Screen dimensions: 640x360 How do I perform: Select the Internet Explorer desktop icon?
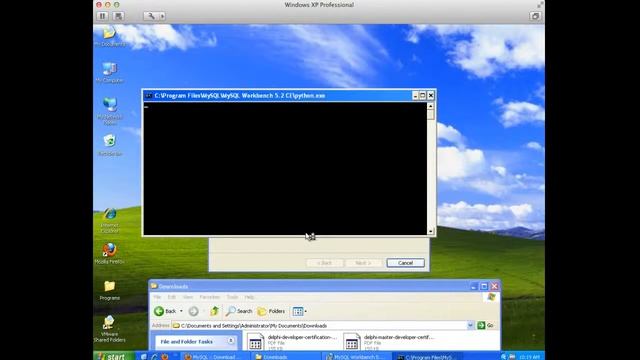coord(109,220)
